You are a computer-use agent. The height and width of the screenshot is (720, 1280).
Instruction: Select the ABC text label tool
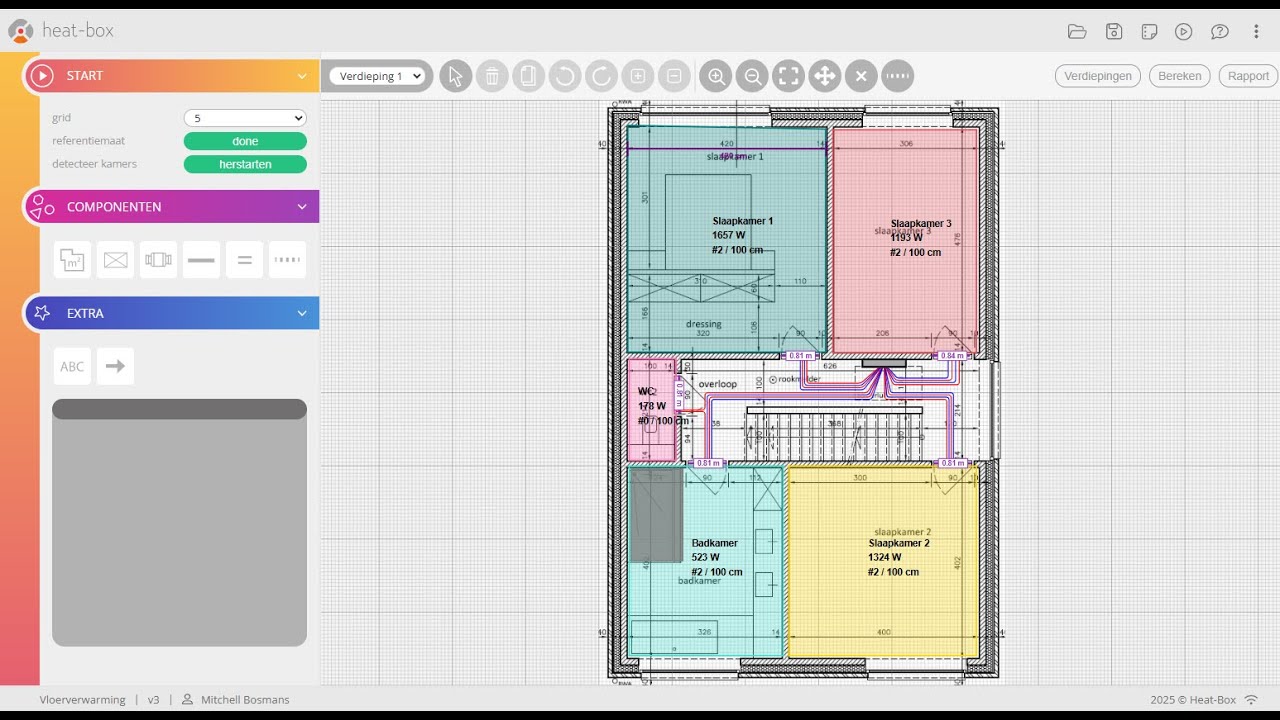coord(72,366)
